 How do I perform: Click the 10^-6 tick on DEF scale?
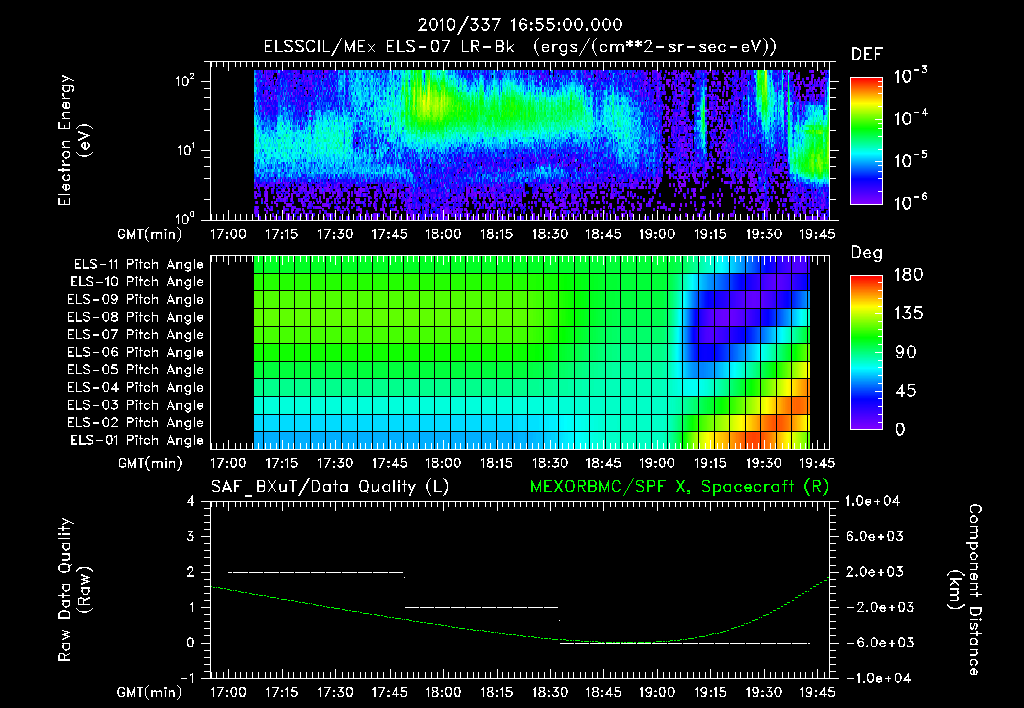[x=910, y=202]
